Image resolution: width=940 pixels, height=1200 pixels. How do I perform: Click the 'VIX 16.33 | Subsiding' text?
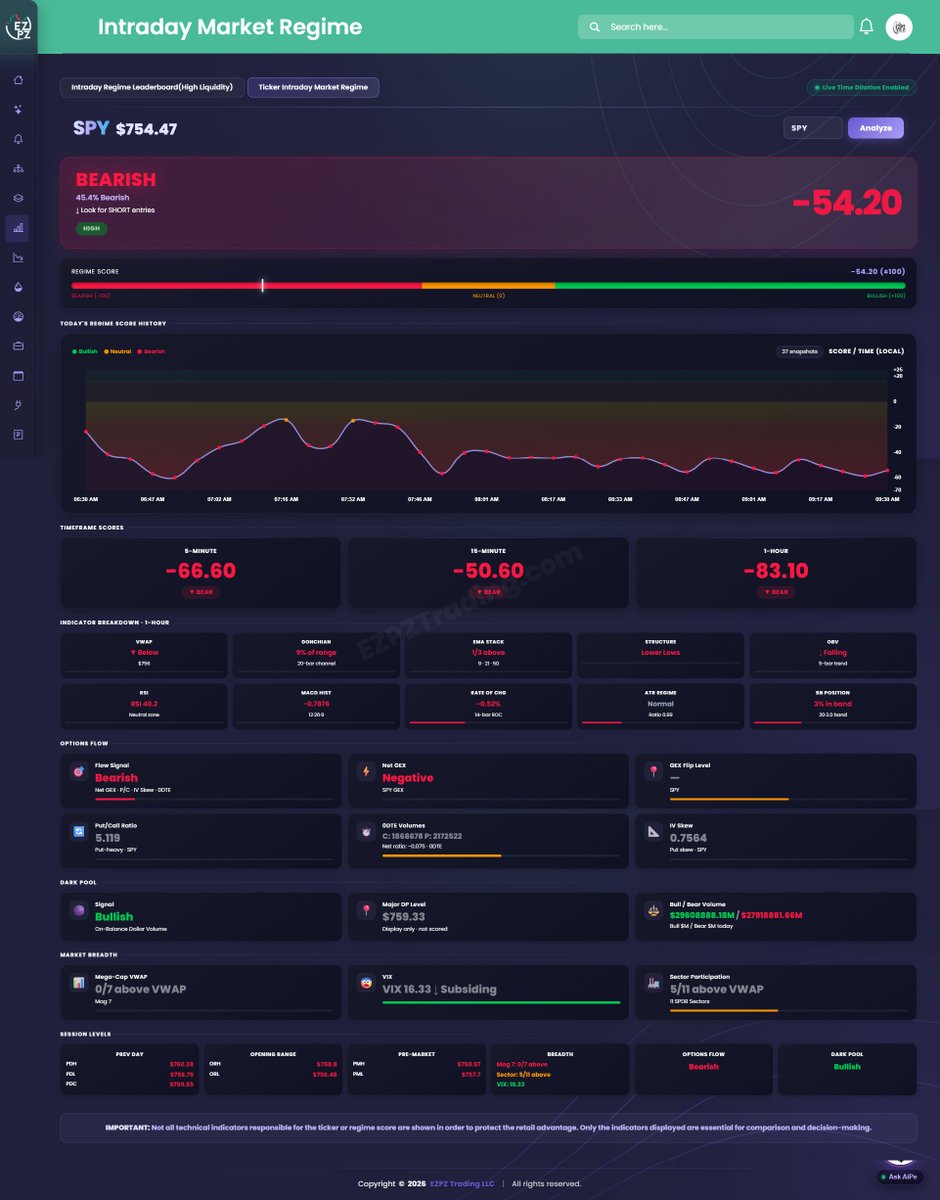click(439, 989)
